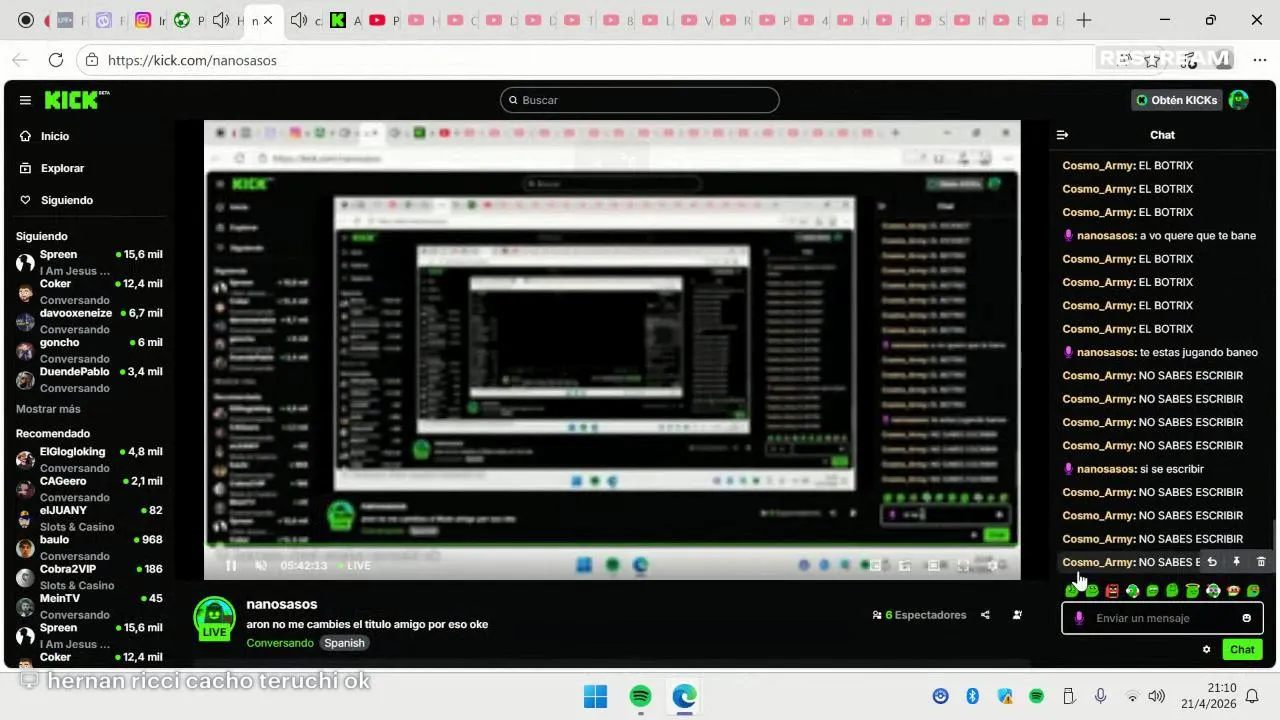1280x720 pixels.
Task: Click nanosasos username on 'si se escribir' message
Action: coord(1106,469)
